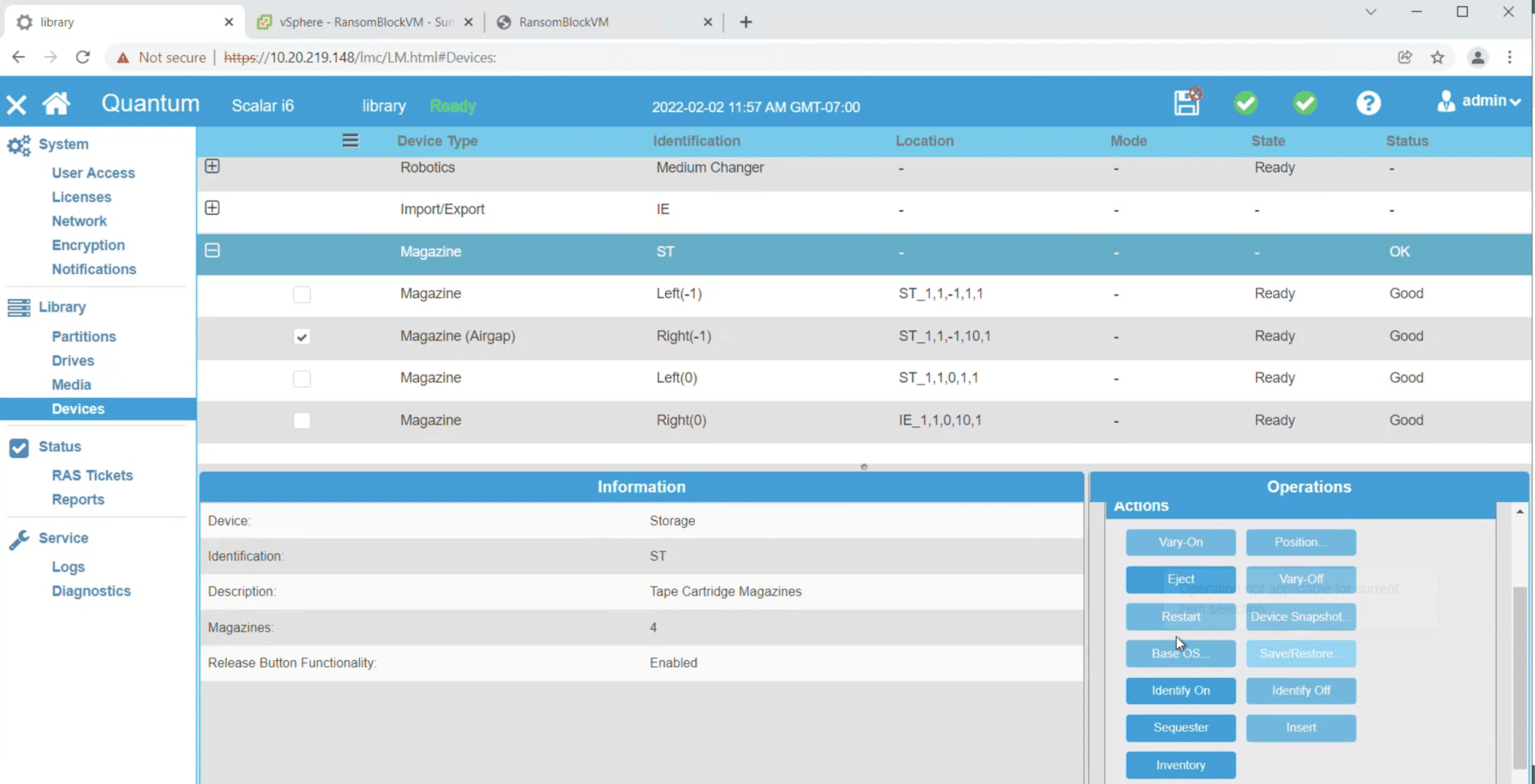Open help via the question mark icon

coord(1368,103)
